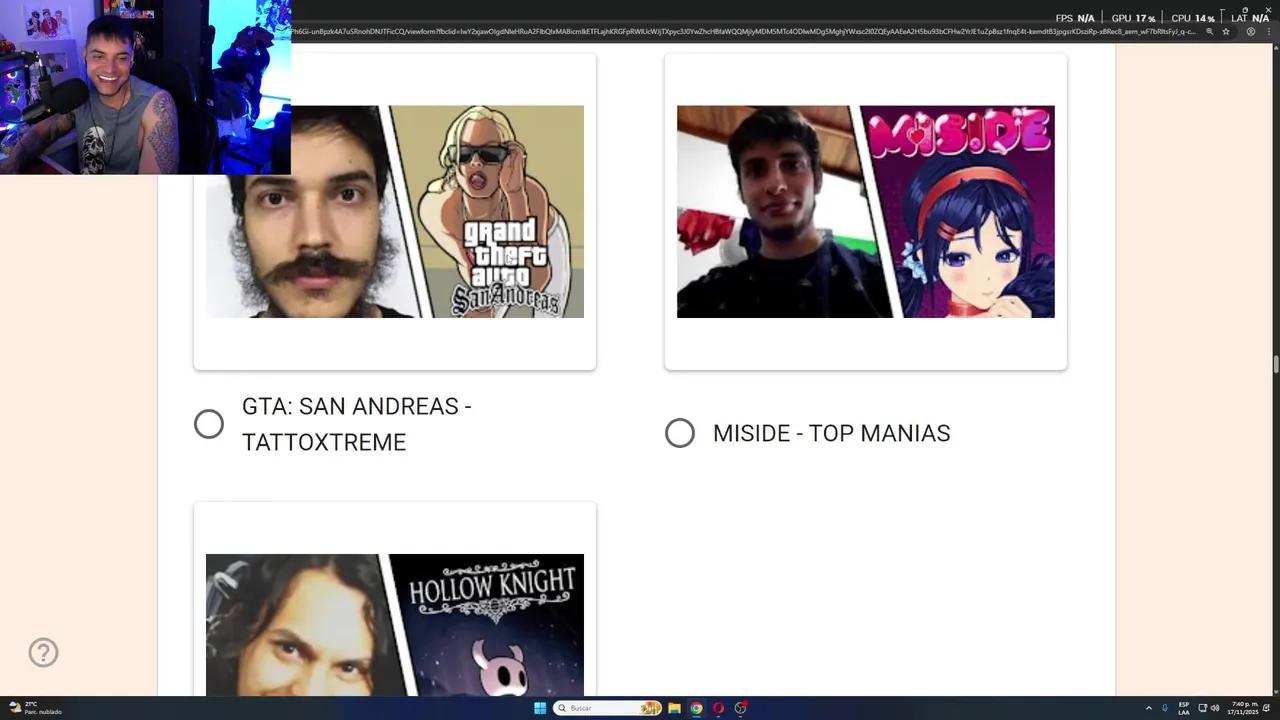Open Opera browser from the taskbar
Screen dimensions: 1280x720
(718, 708)
